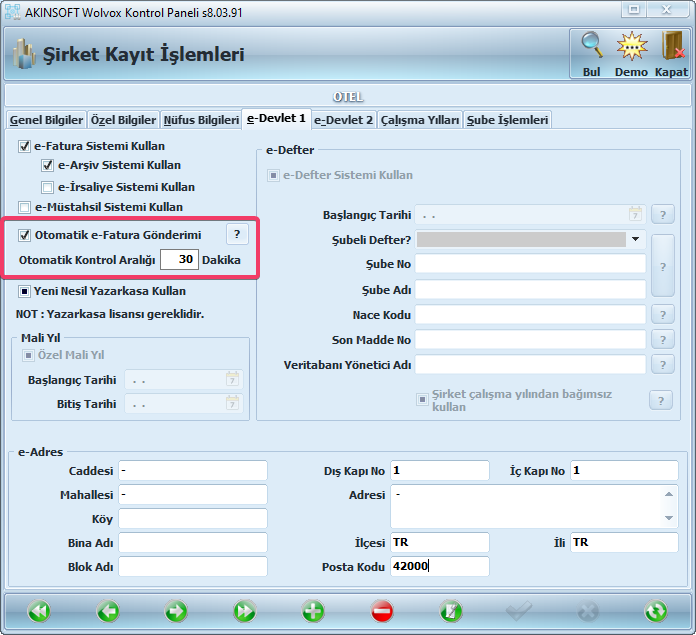This screenshot has width=696, height=635.
Task: Go to first record double-left arrow
Action: (x=39, y=612)
